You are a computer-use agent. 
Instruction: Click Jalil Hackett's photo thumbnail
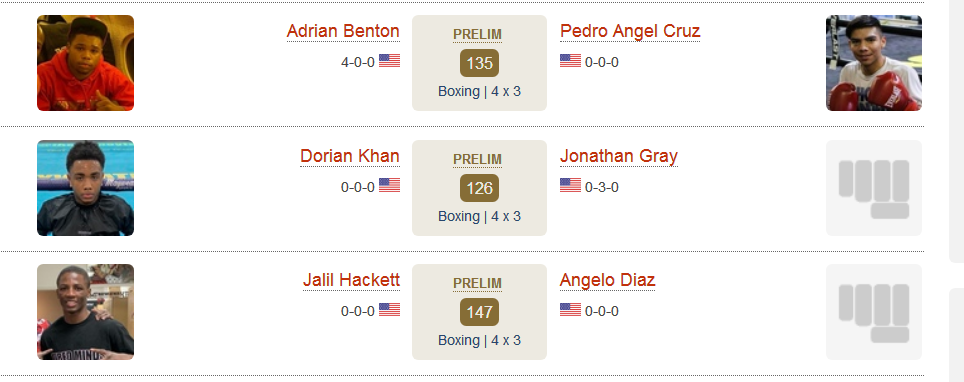(x=85, y=312)
